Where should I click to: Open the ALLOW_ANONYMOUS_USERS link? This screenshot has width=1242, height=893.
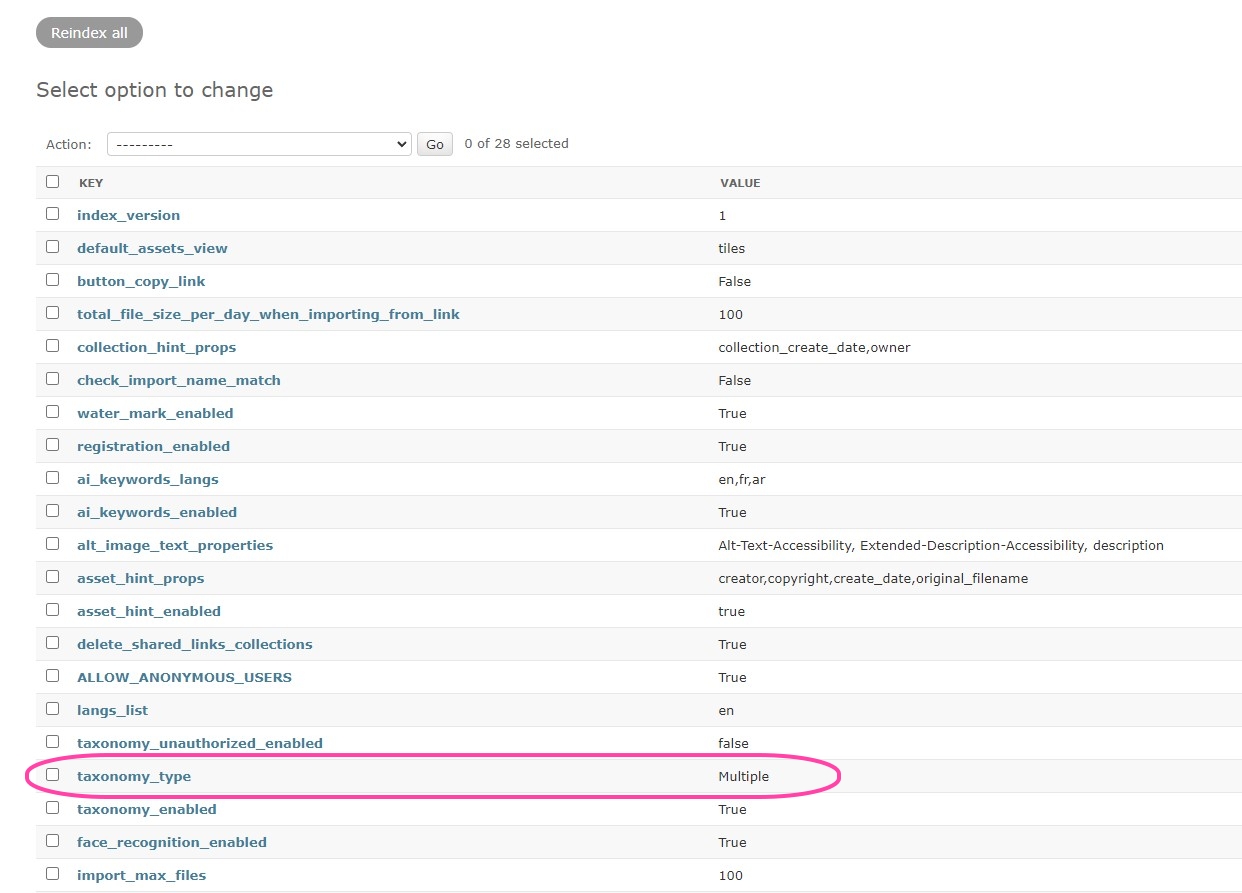[184, 677]
